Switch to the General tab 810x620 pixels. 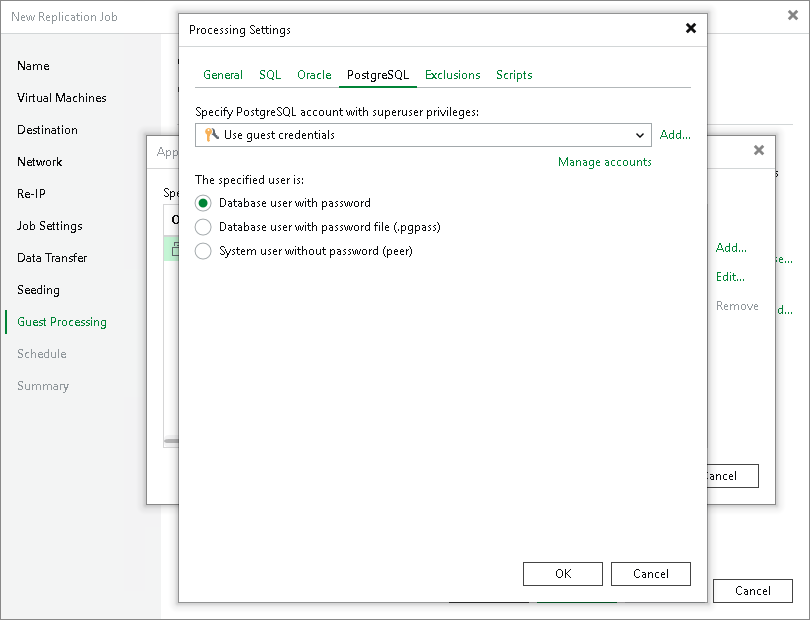click(x=223, y=75)
